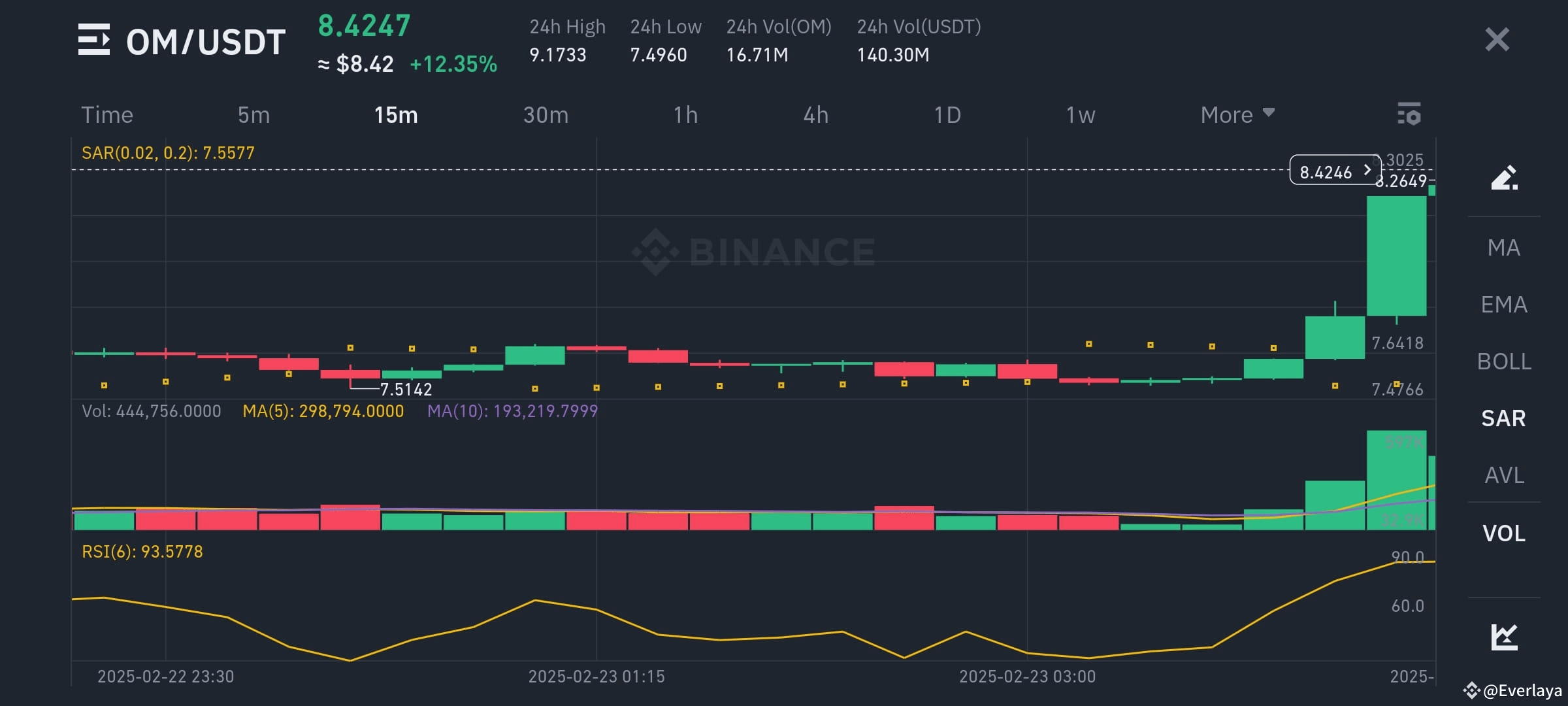The height and width of the screenshot is (706, 1568).
Task: Toggle the VOL panel visibility
Action: pyautogui.click(x=1504, y=533)
